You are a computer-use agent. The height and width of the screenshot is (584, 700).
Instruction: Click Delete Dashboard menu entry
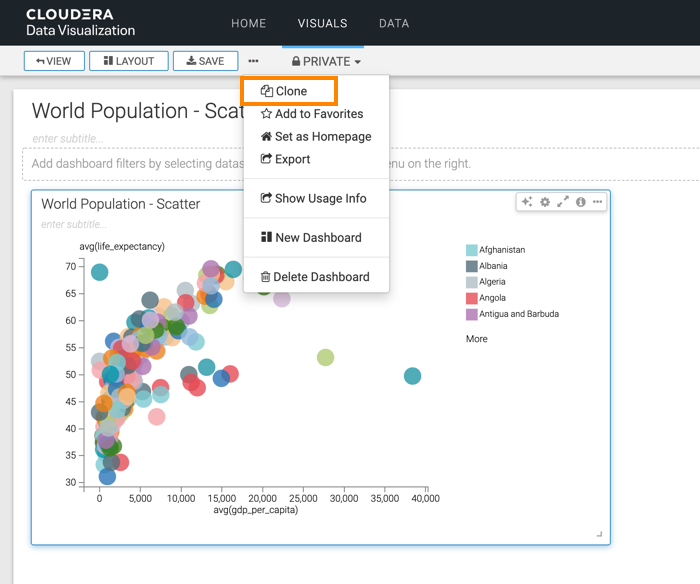point(314,277)
